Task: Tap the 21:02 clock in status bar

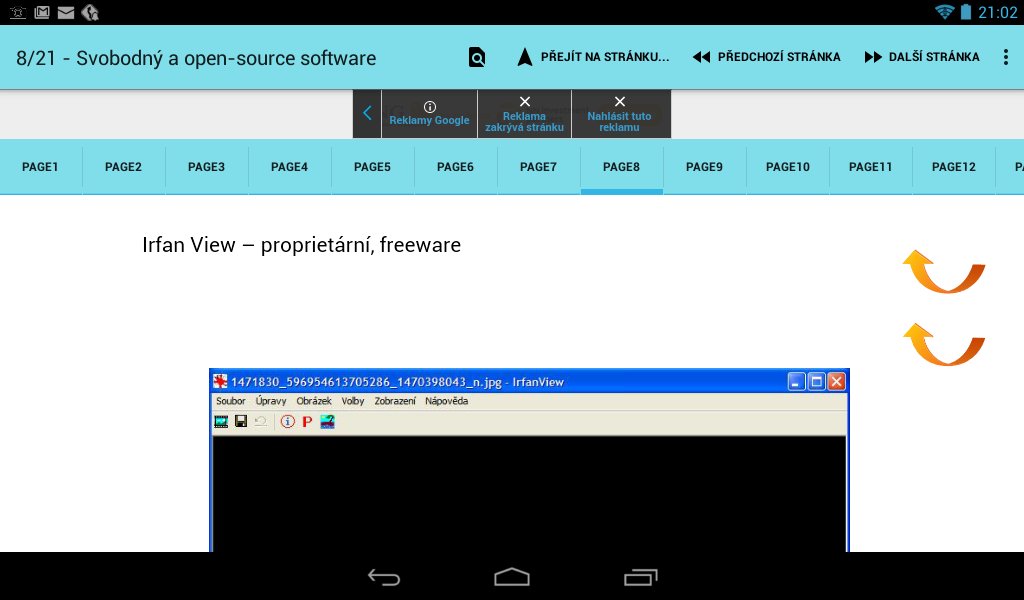Action: (998, 12)
